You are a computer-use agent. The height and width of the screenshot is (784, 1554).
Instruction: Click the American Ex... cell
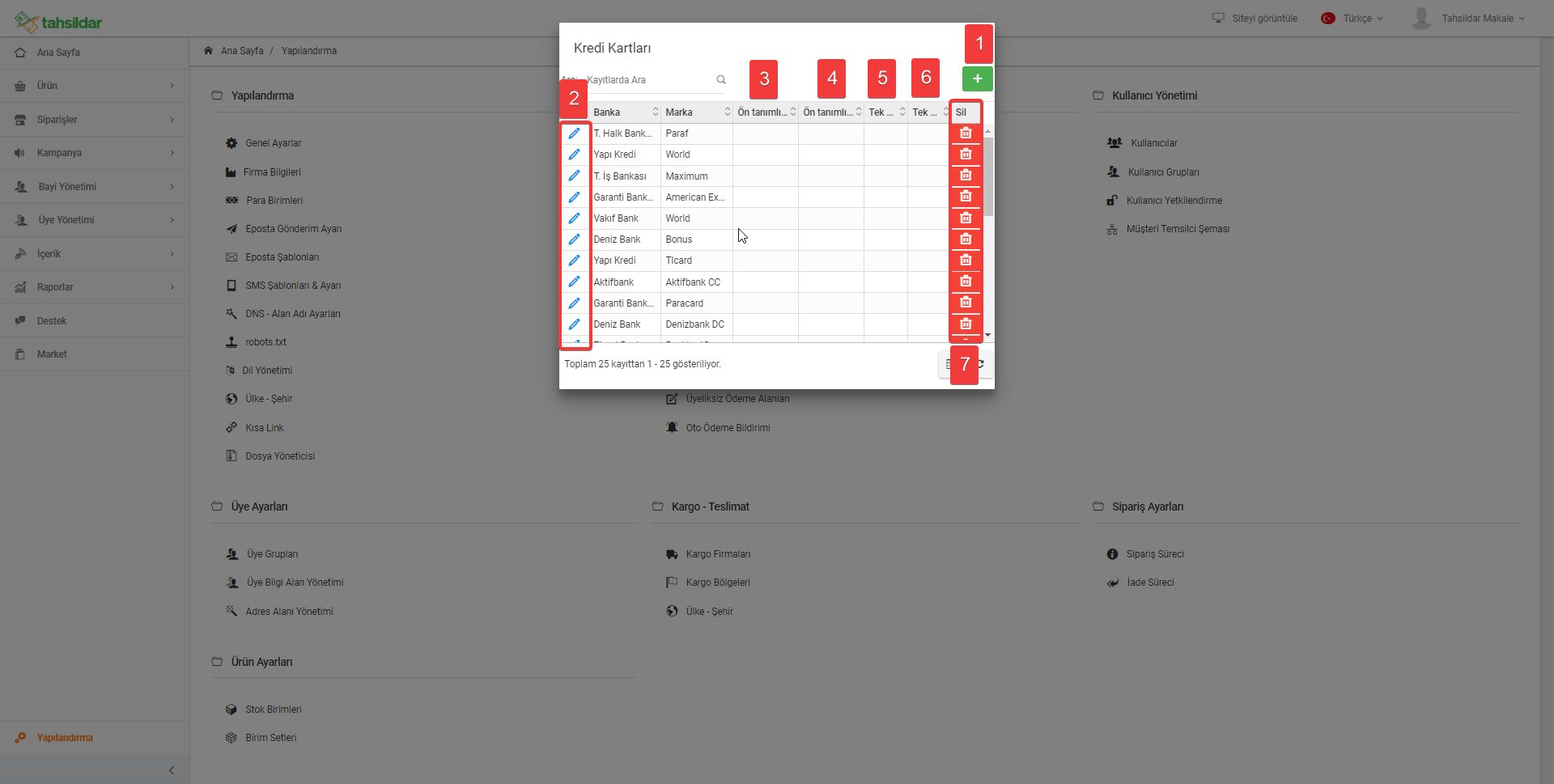click(696, 197)
